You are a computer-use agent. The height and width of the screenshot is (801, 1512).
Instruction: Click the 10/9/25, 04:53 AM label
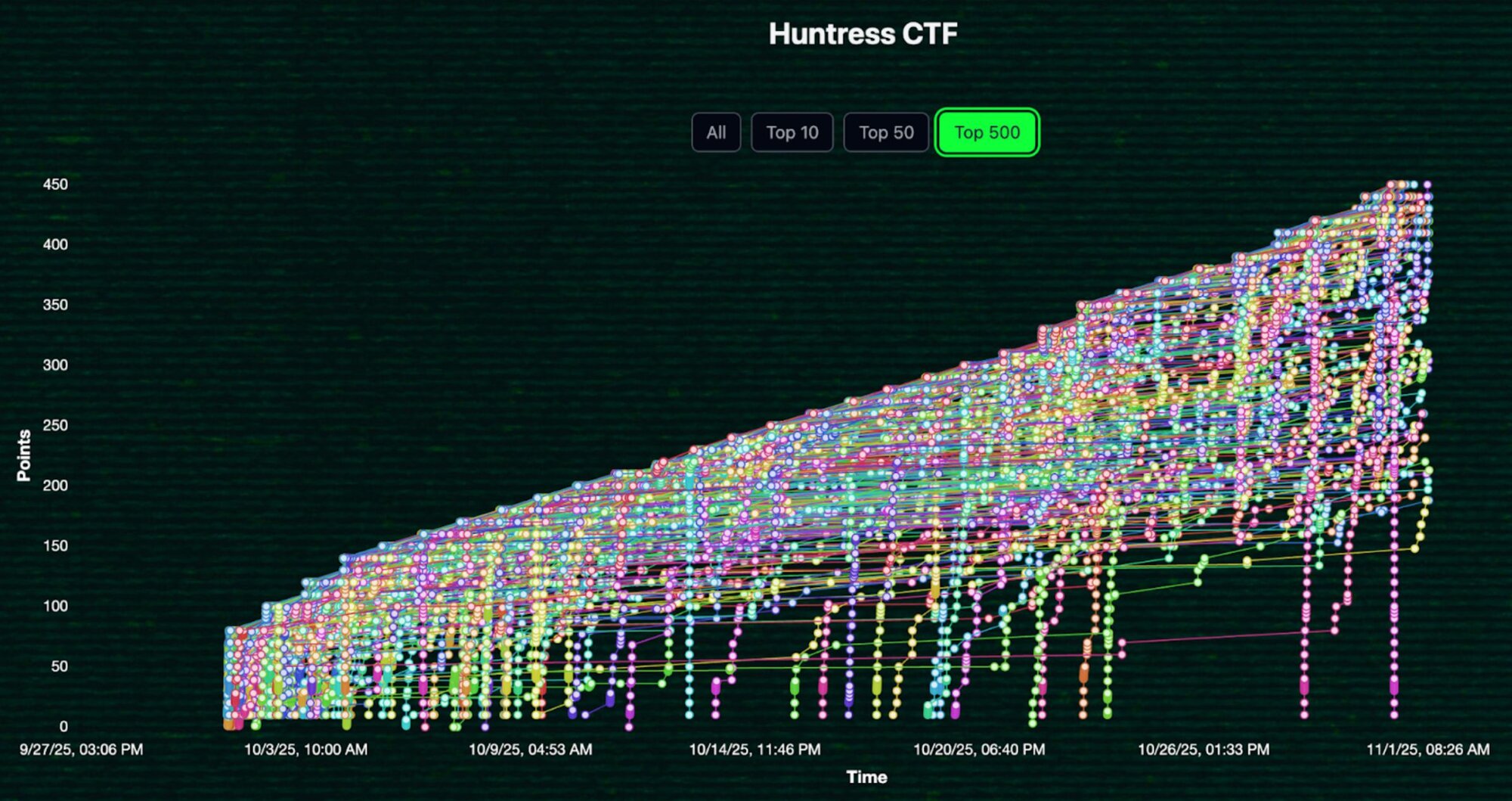[x=530, y=750]
